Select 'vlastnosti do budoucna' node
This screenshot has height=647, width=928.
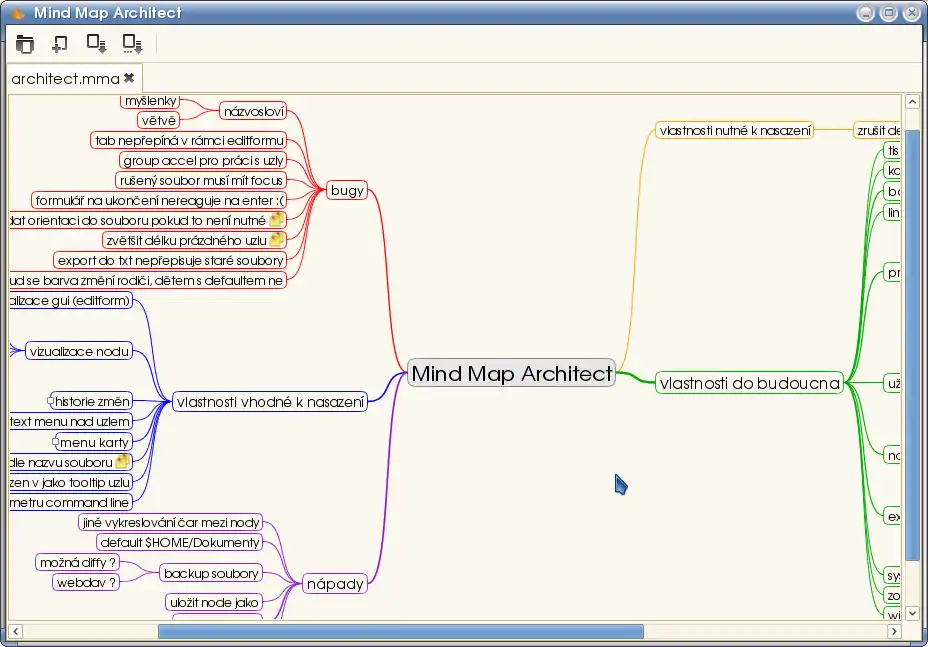click(749, 383)
